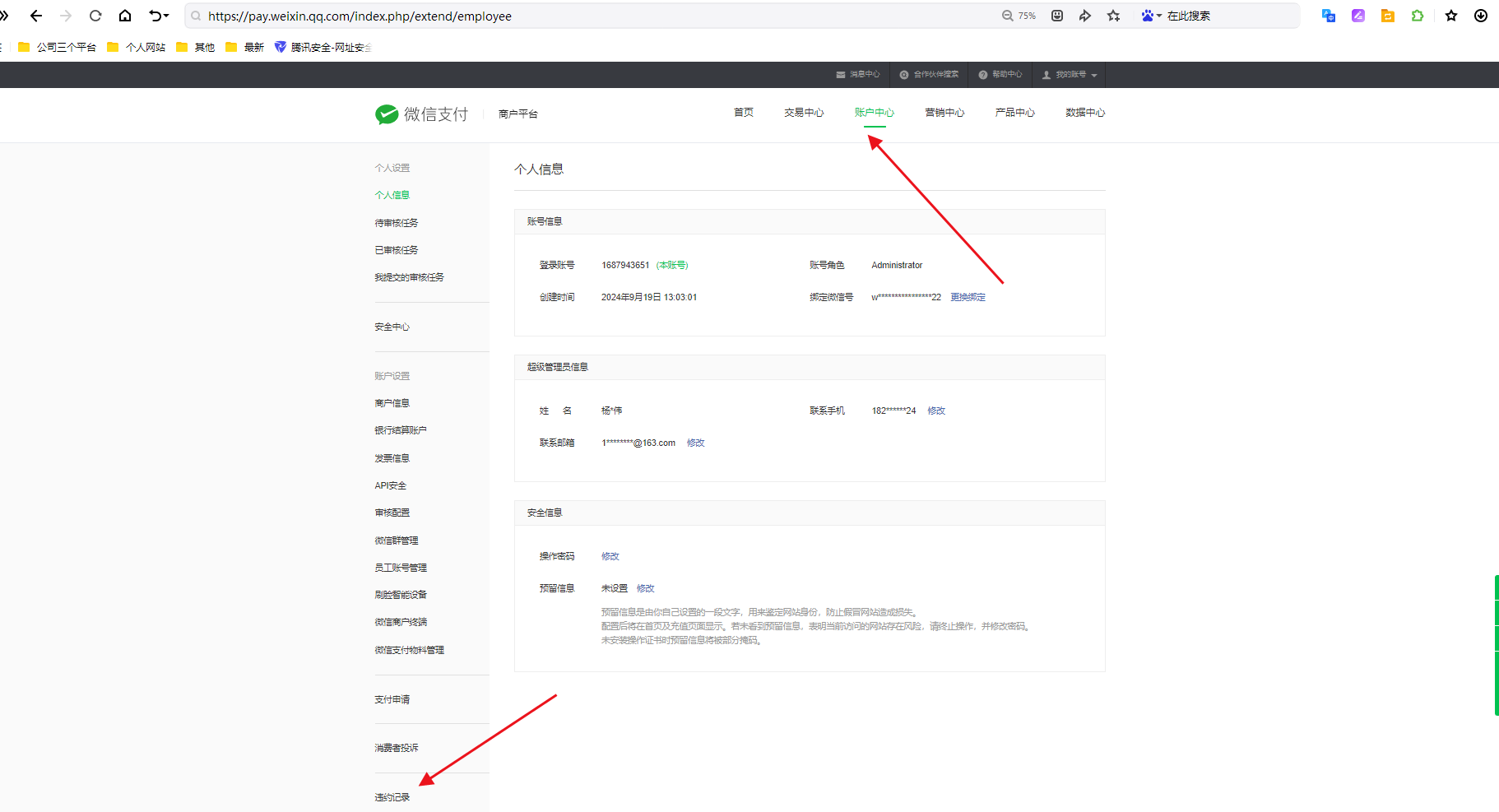Open the 公司三个平台 bookmark folder
Viewport: 1499px width, 812px height.
click(57, 47)
